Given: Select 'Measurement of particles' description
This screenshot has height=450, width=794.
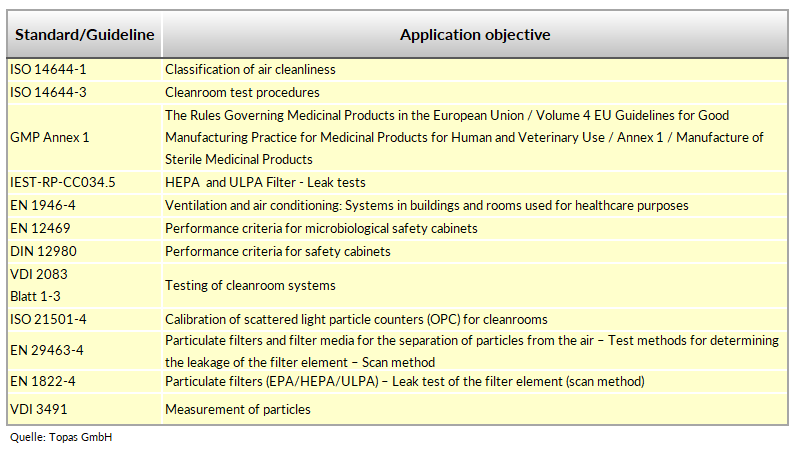Looking at the screenshot, I should 237,409.
